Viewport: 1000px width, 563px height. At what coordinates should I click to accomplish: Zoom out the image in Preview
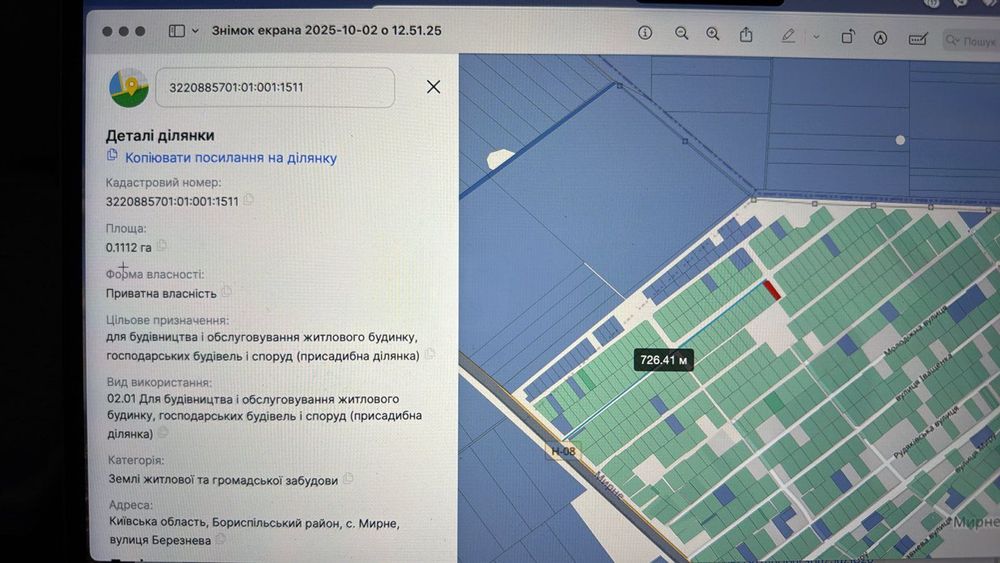681,33
